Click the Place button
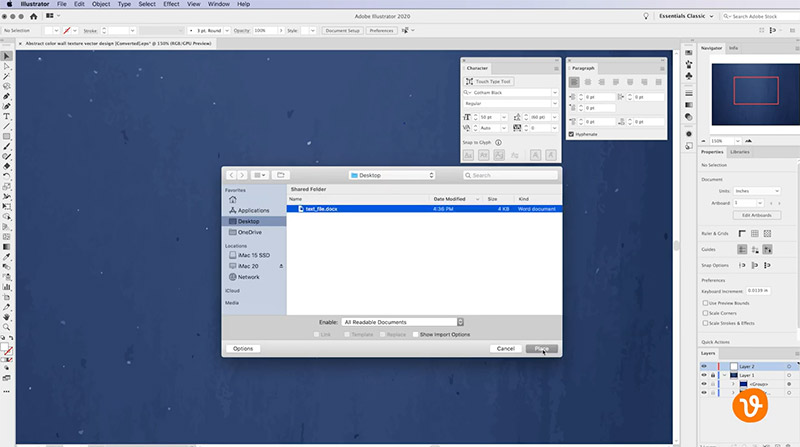This screenshot has width=800, height=447. pyautogui.click(x=542, y=349)
